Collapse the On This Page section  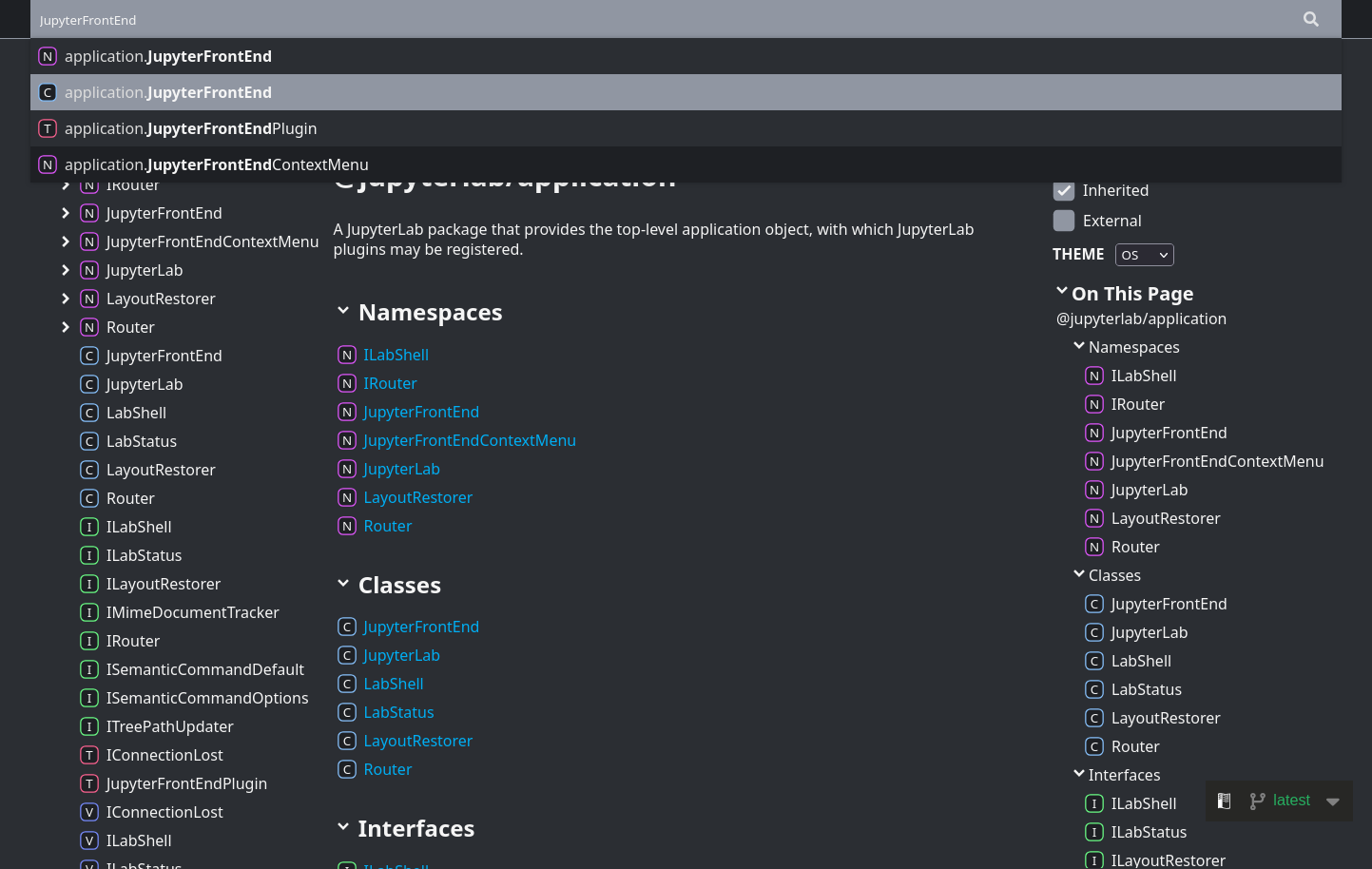pos(1062,292)
